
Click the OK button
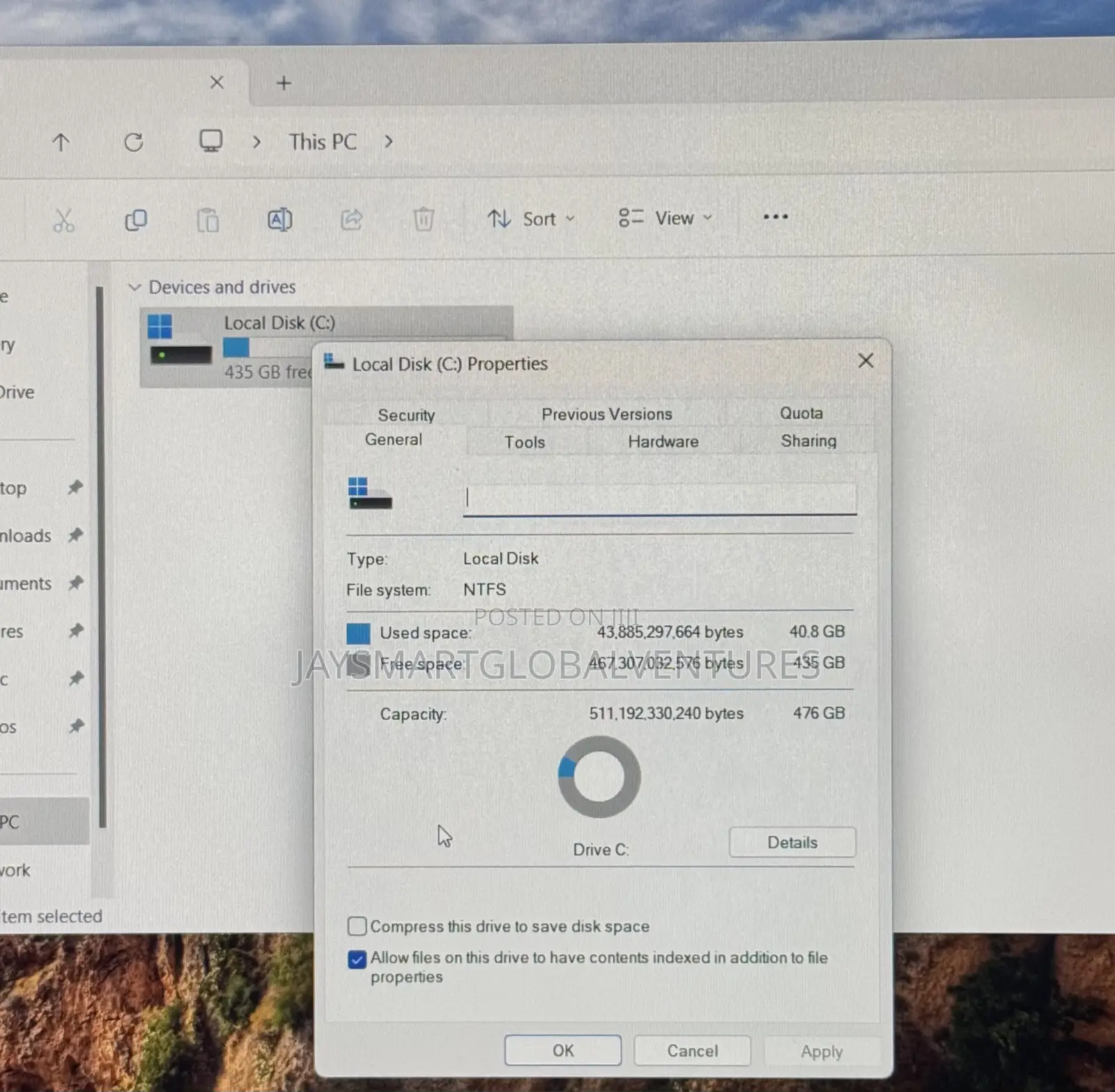tap(563, 1050)
